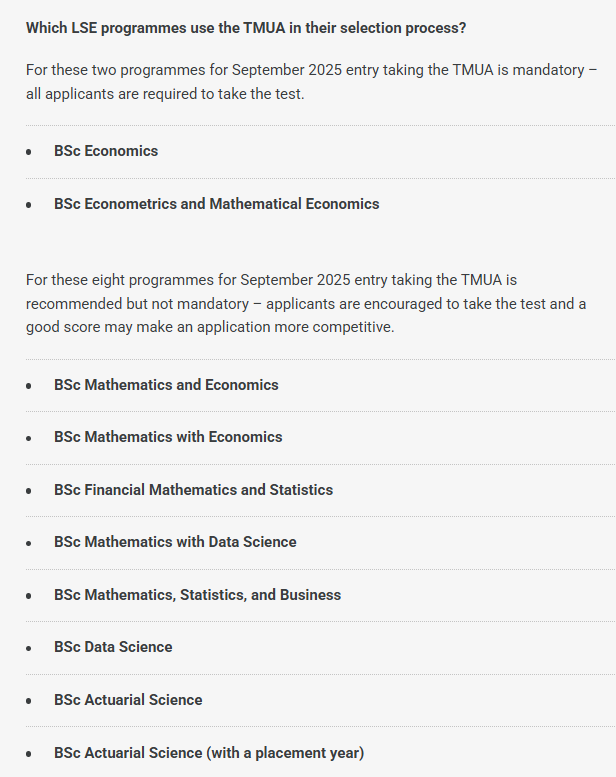Click the bullet beside BSc Mathematics with Data Science
The width and height of the screenshot is (616, 777).
(29, 543)
